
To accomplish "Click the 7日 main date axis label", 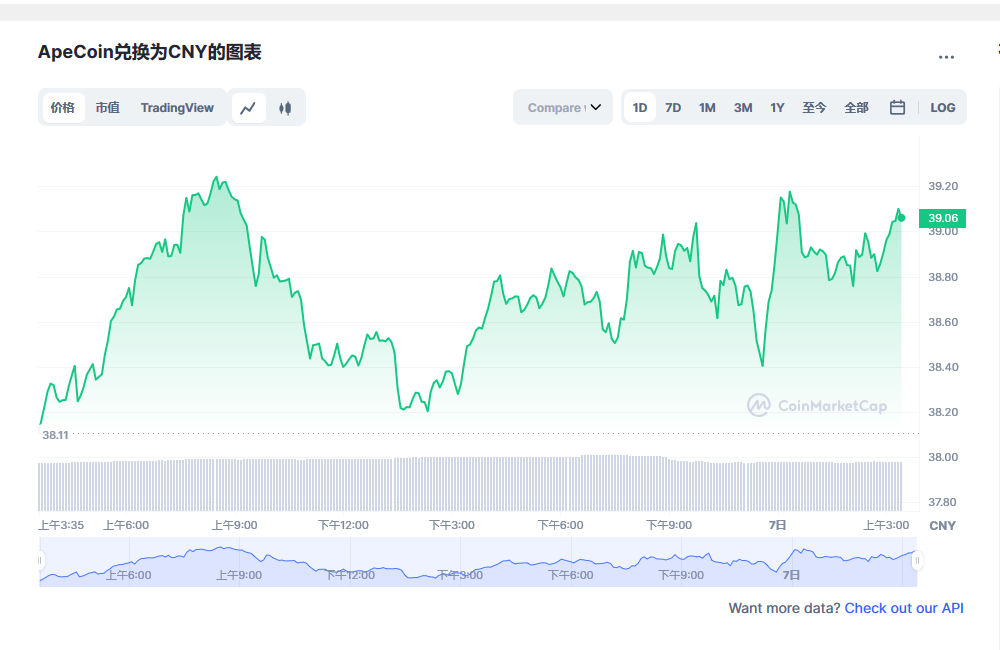I will click(777, 525).
